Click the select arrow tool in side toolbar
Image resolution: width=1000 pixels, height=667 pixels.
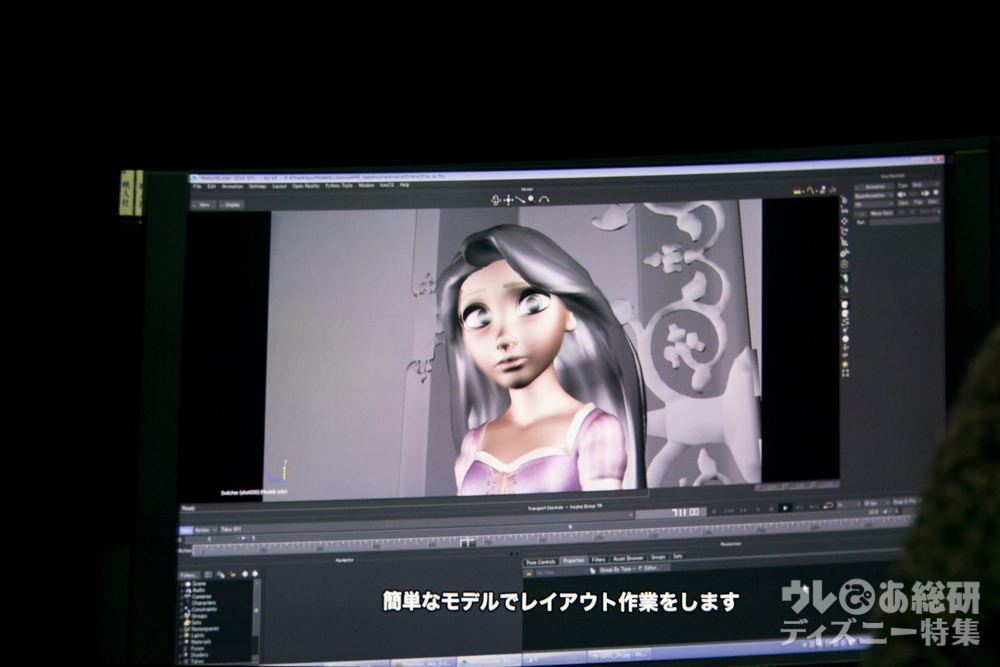[x=844, y=200]
